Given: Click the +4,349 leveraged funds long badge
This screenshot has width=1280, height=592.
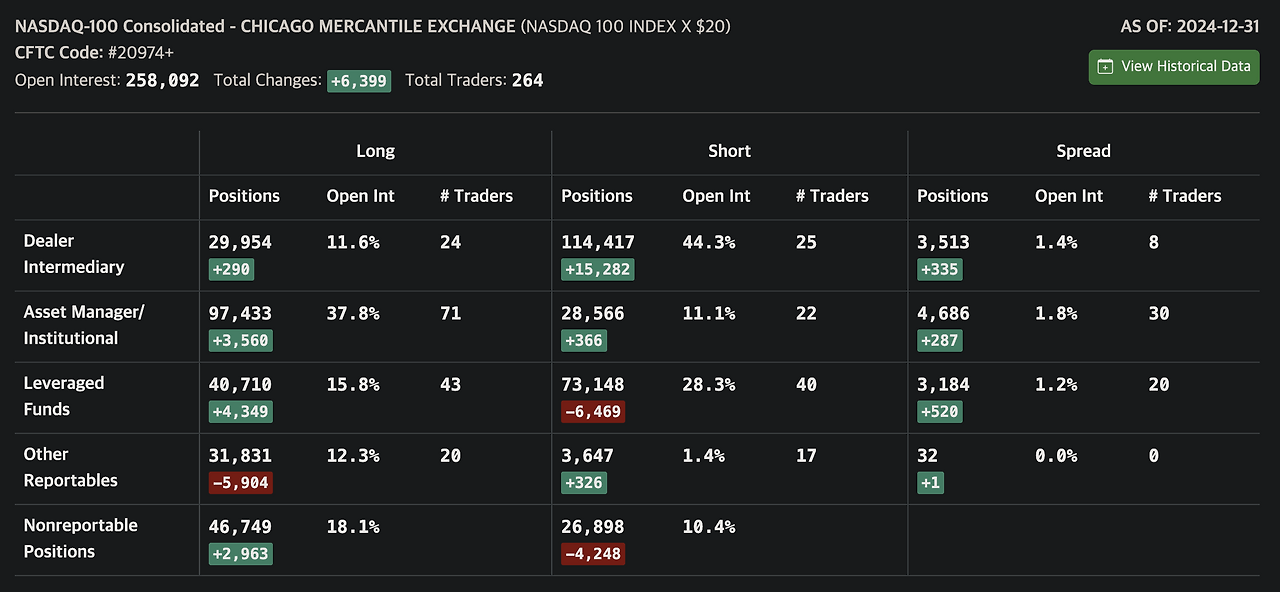Looking at the screenshot, I should [240, 411].
